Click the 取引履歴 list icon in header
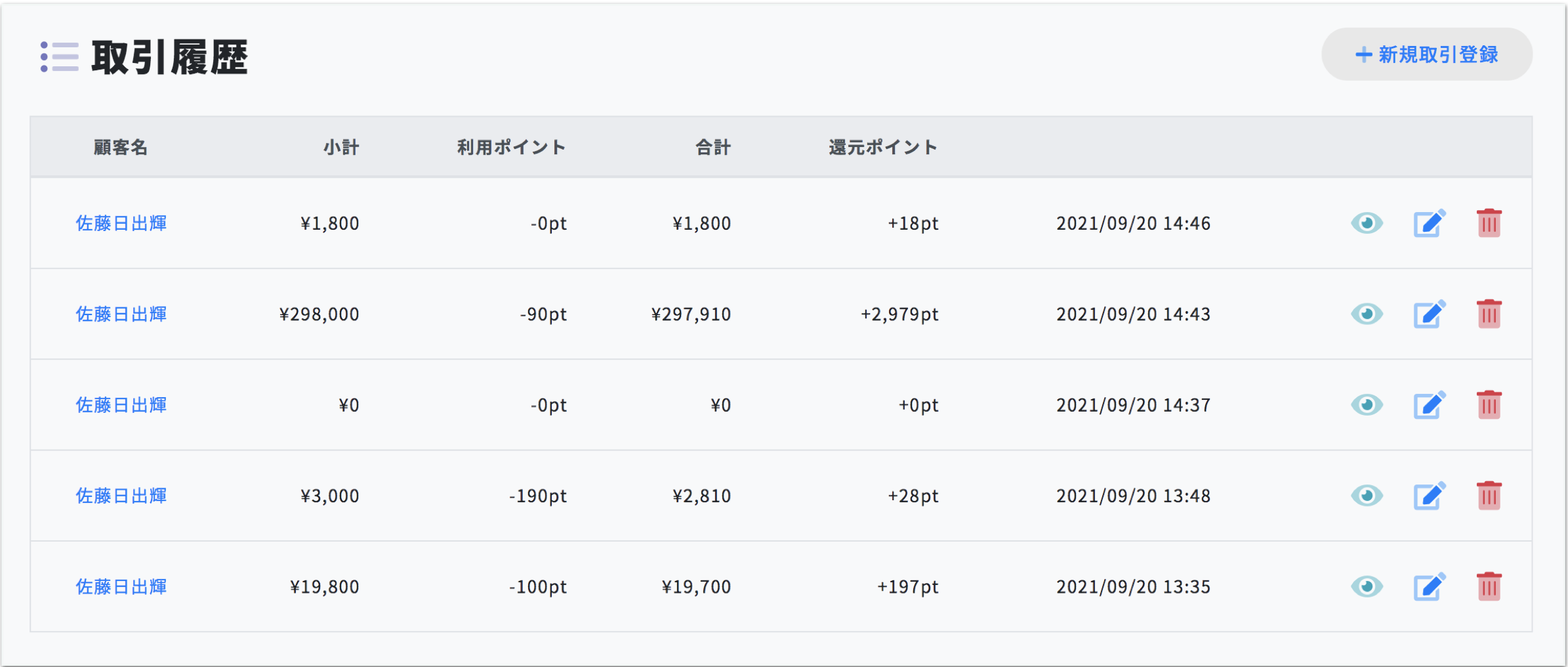 [x=59, y=56]
